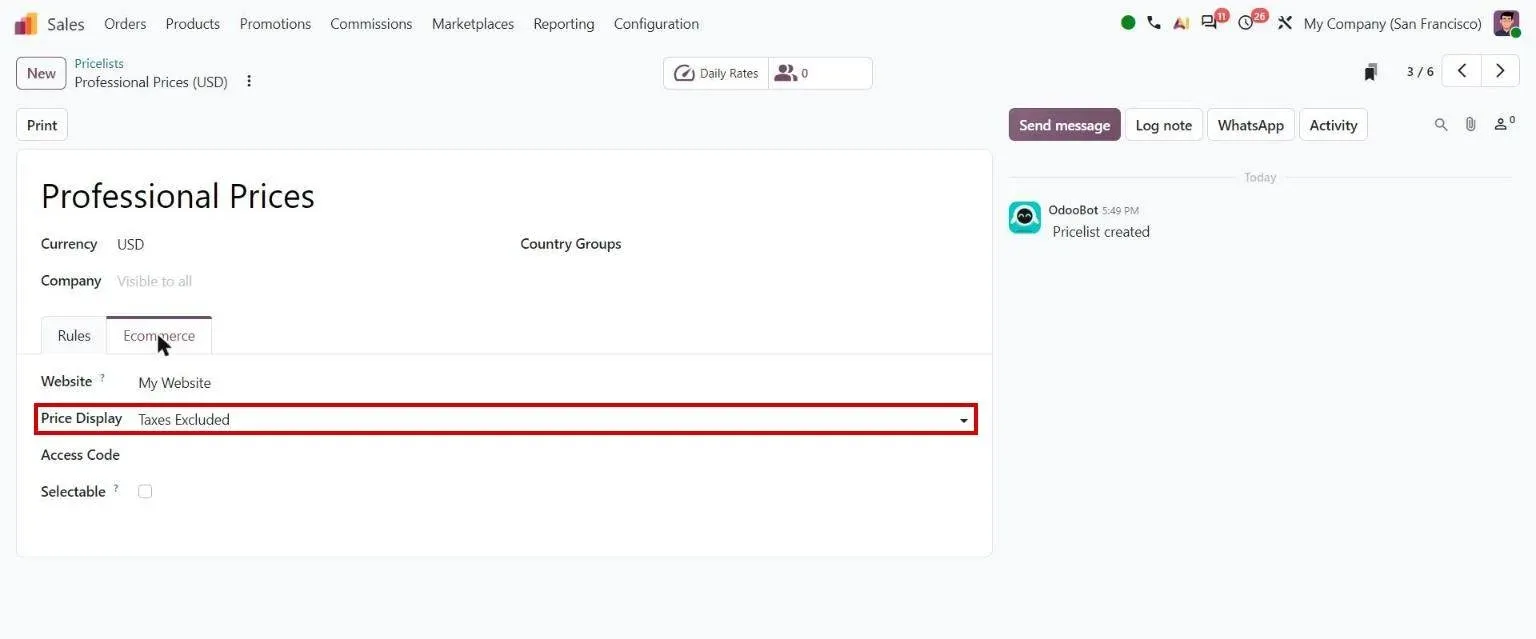Open the Website selection field
The width and height of the screenshot is (1536, 639).
pos(554,383)
